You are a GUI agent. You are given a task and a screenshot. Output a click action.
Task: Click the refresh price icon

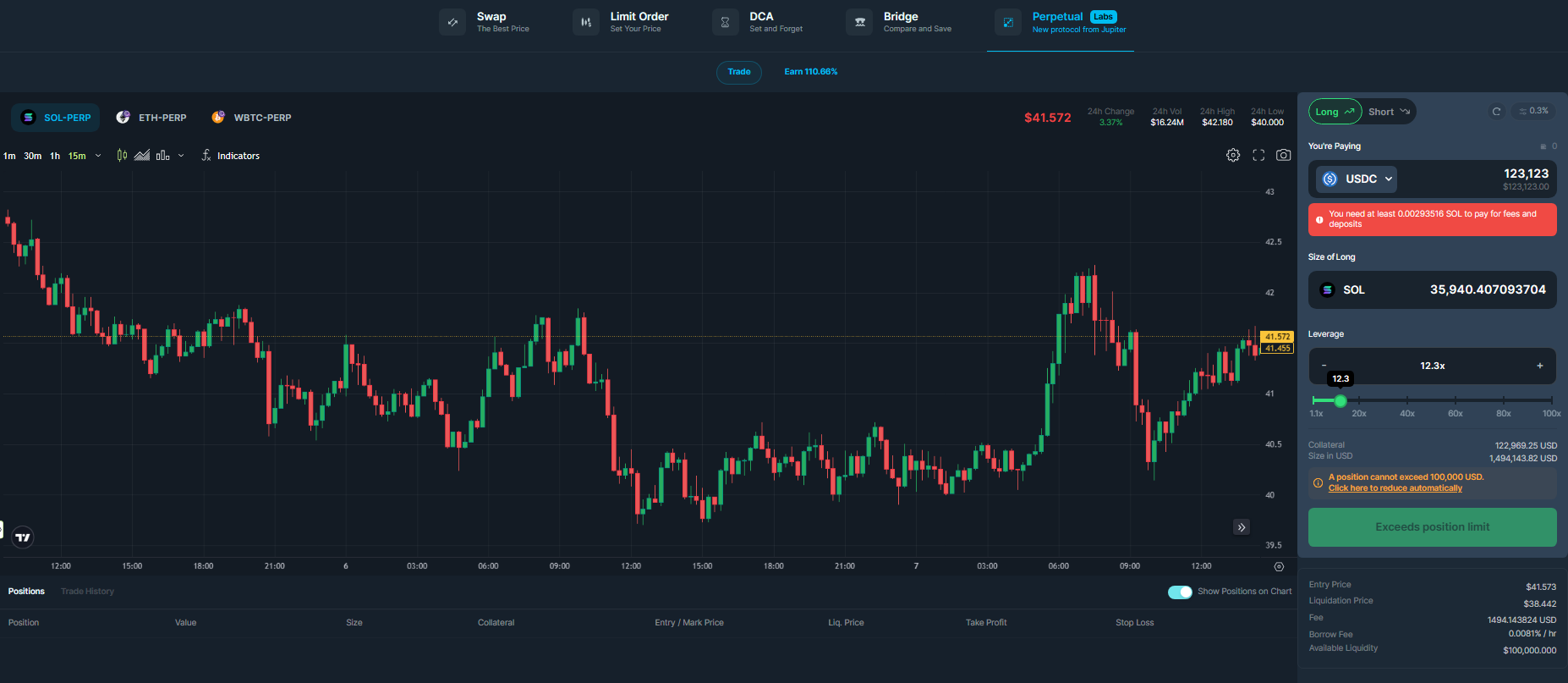1496,111
